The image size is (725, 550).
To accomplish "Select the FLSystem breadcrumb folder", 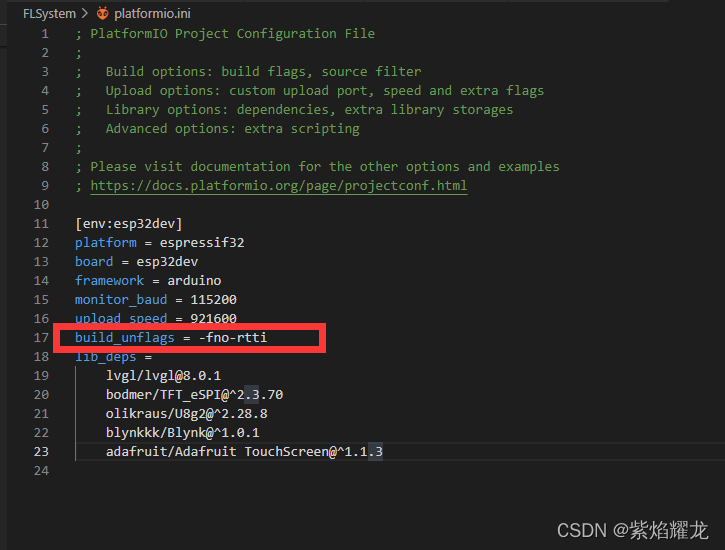I will click(49, 13).
